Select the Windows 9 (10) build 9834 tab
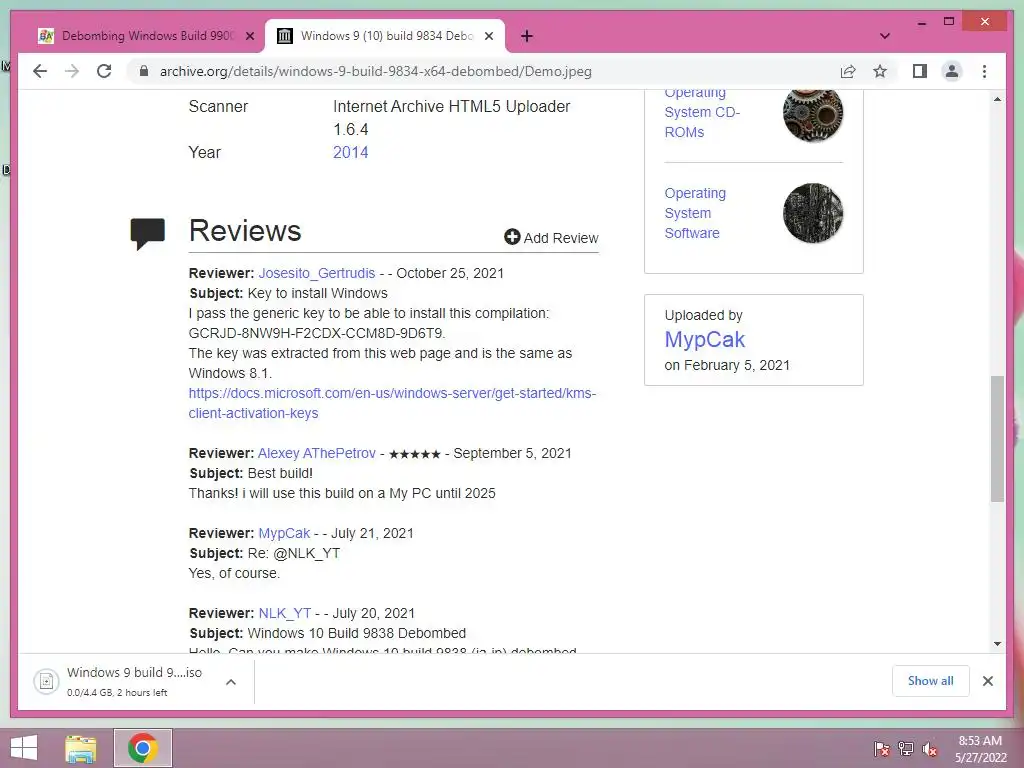This screenshot has width=1024, height=768. pyautogui.click(x=385, y=36)
